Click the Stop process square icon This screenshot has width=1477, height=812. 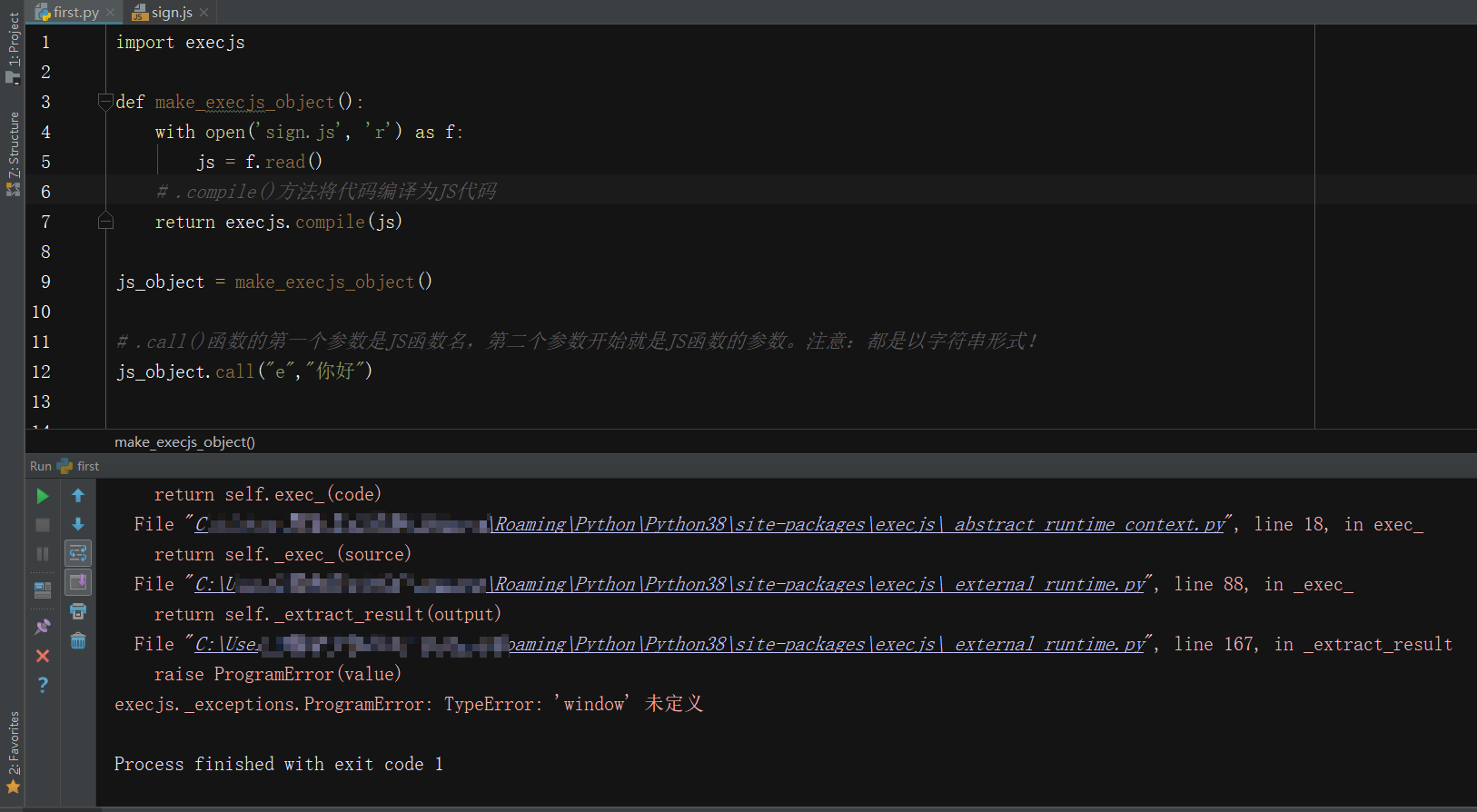pyautogui.click(x=43, y=525)
